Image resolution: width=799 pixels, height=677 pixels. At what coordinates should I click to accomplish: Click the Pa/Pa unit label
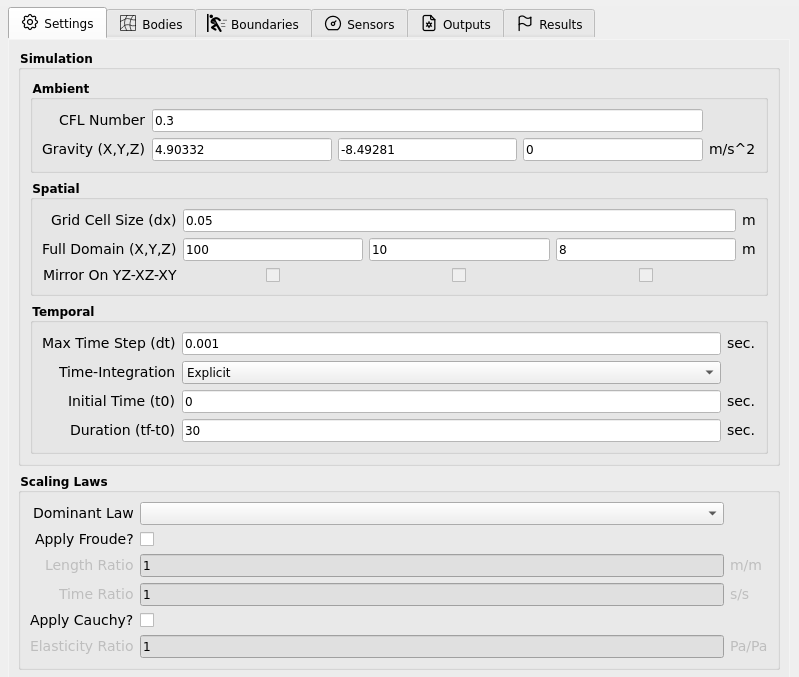coord(749,646)
